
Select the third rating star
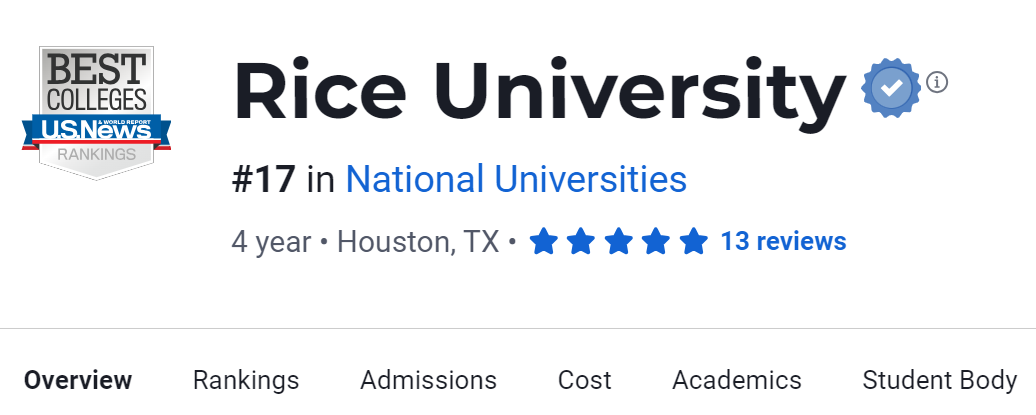(618, 242)
